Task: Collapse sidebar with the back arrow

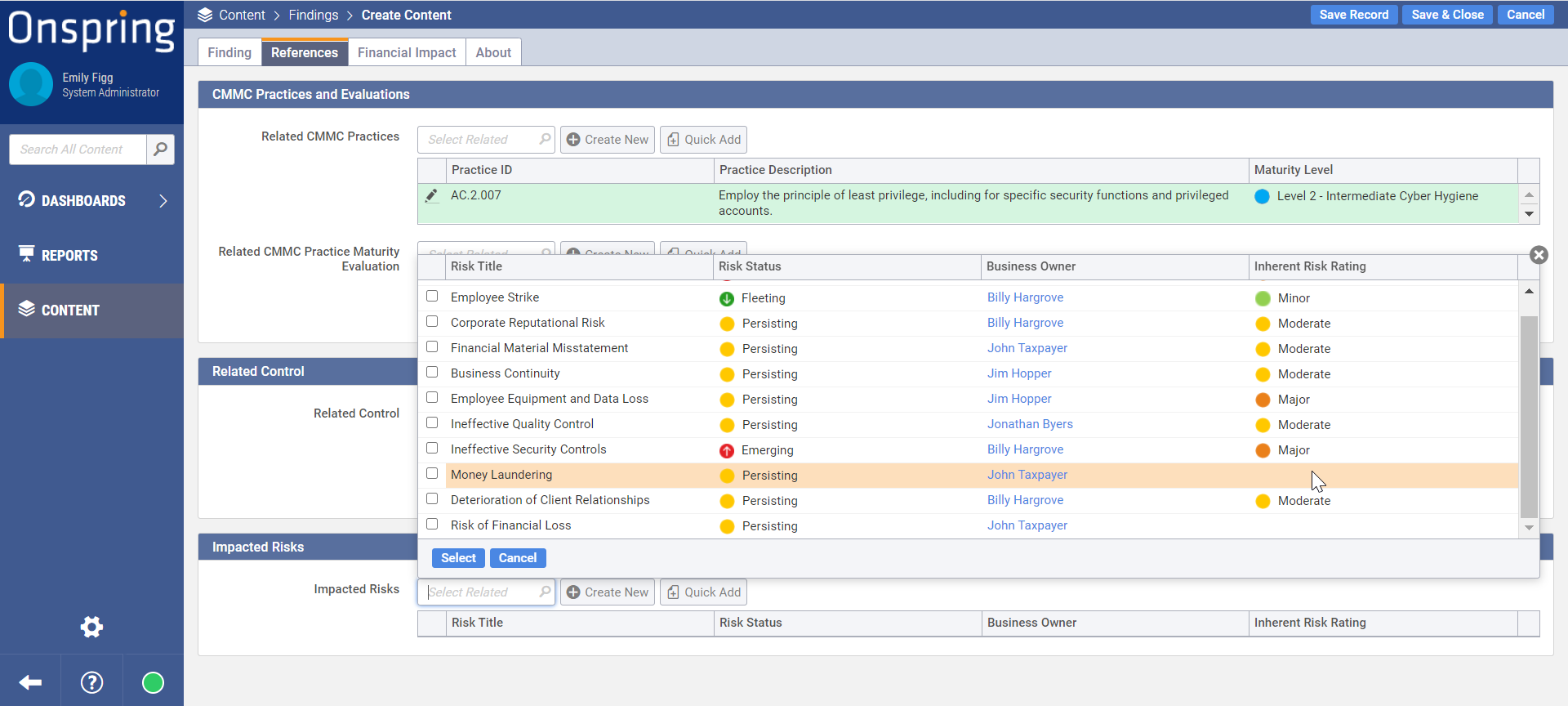Action: 30,682
